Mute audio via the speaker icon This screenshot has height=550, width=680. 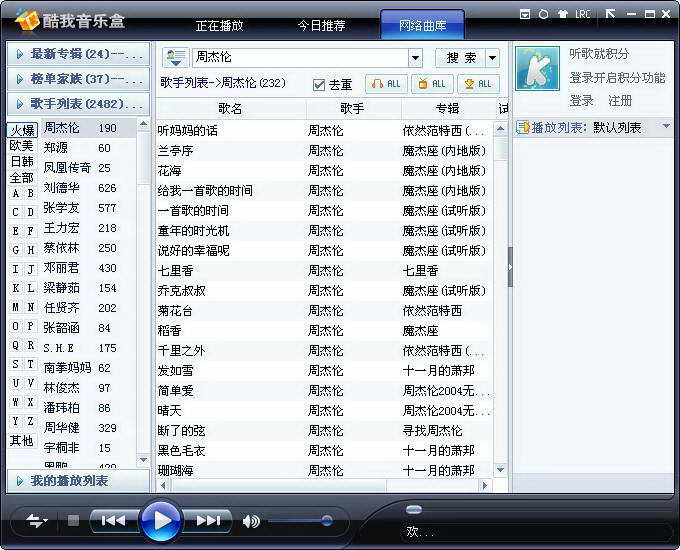point(251,521)
